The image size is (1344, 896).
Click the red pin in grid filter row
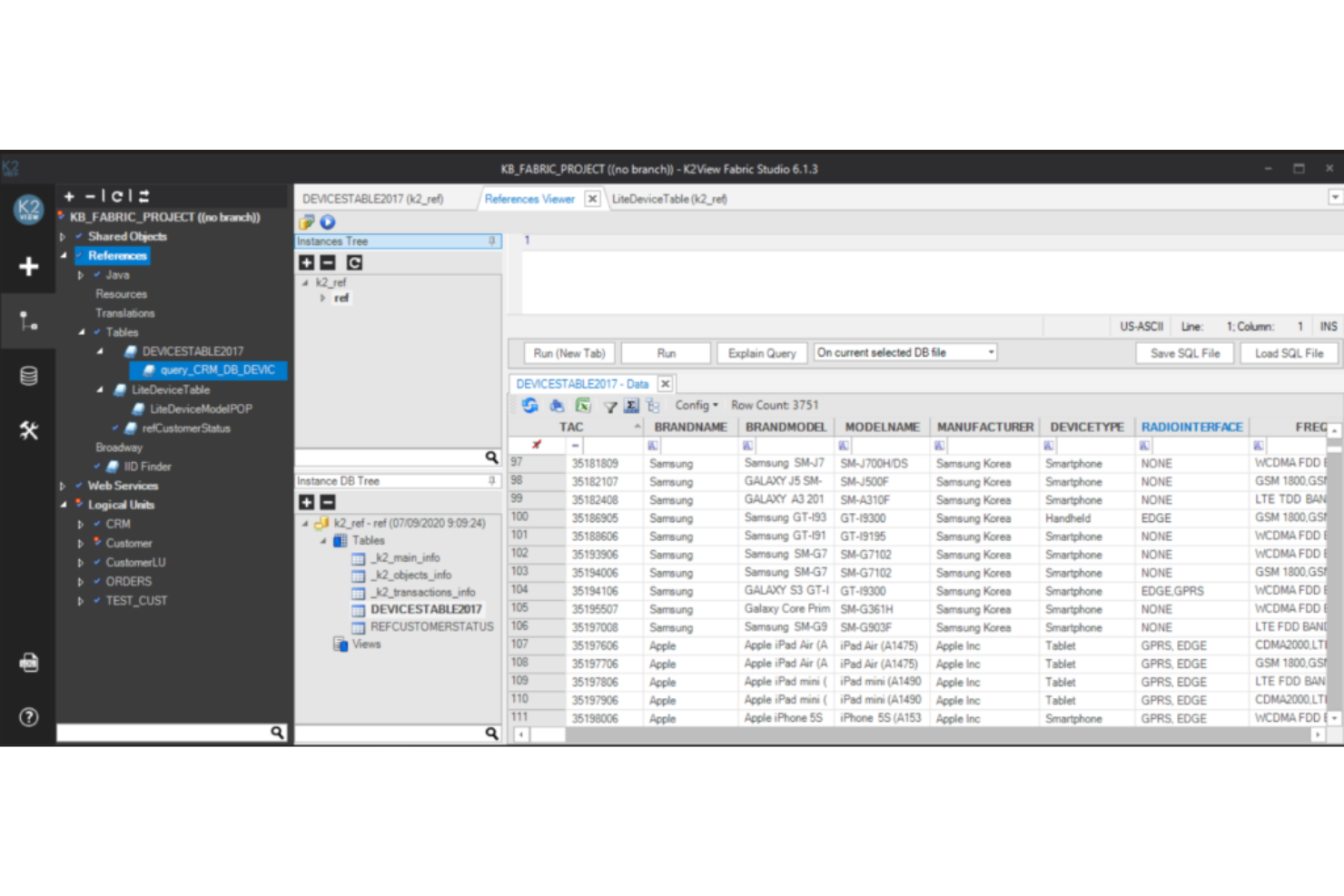536,445
